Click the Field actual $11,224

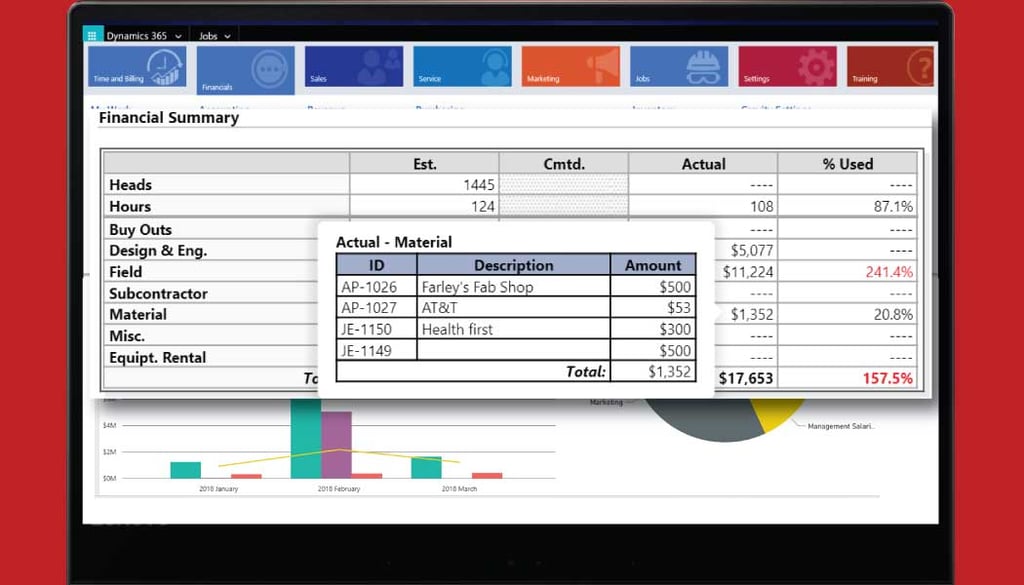click(748, 272)
